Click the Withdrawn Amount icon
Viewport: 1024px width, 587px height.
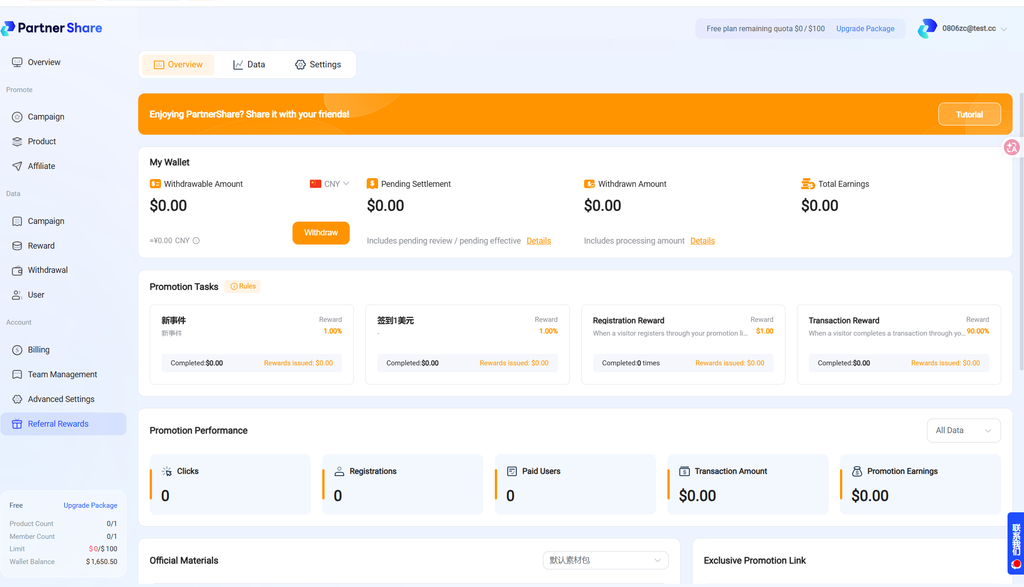(x=589, y=184)
